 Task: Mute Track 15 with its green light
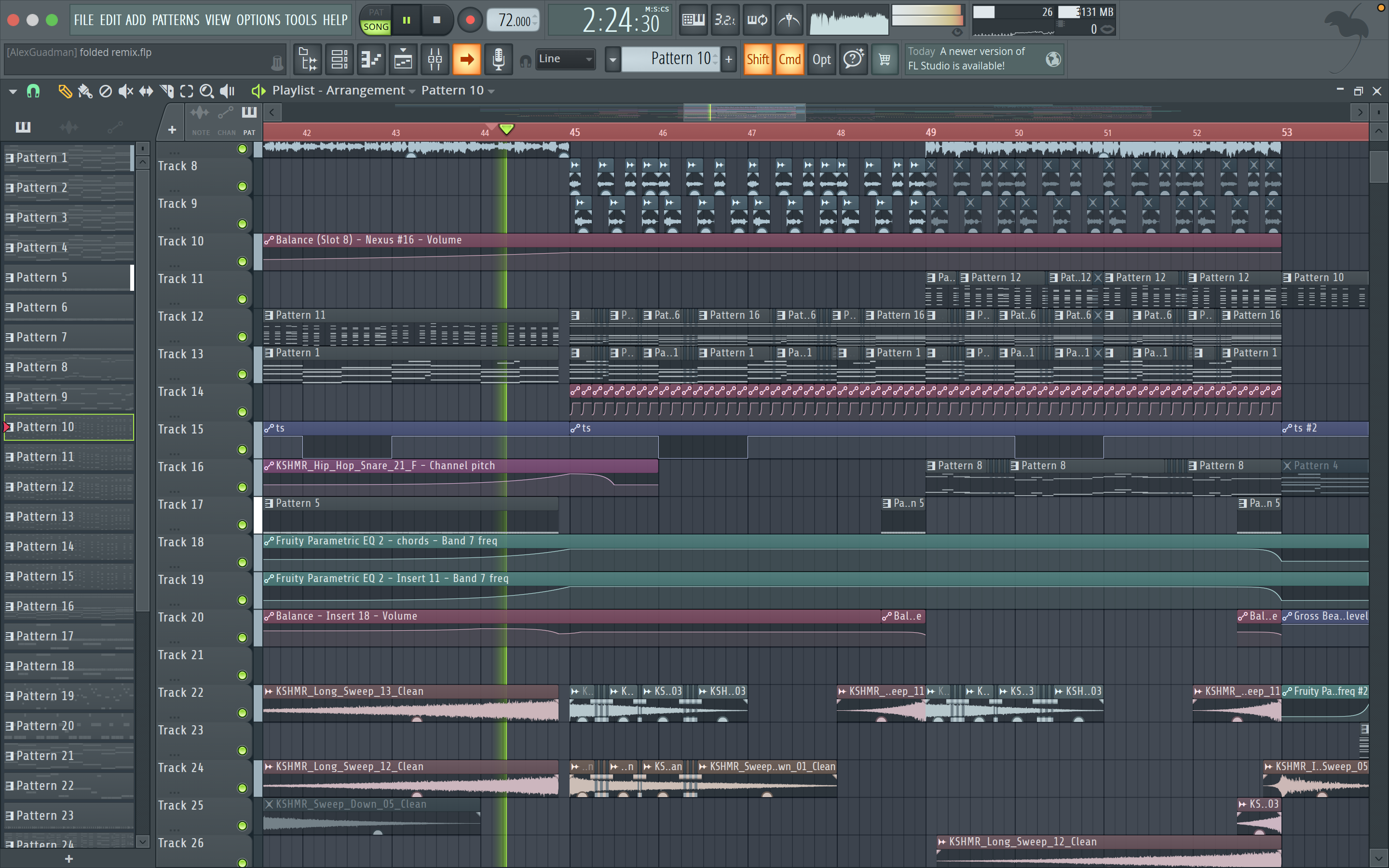242,449
